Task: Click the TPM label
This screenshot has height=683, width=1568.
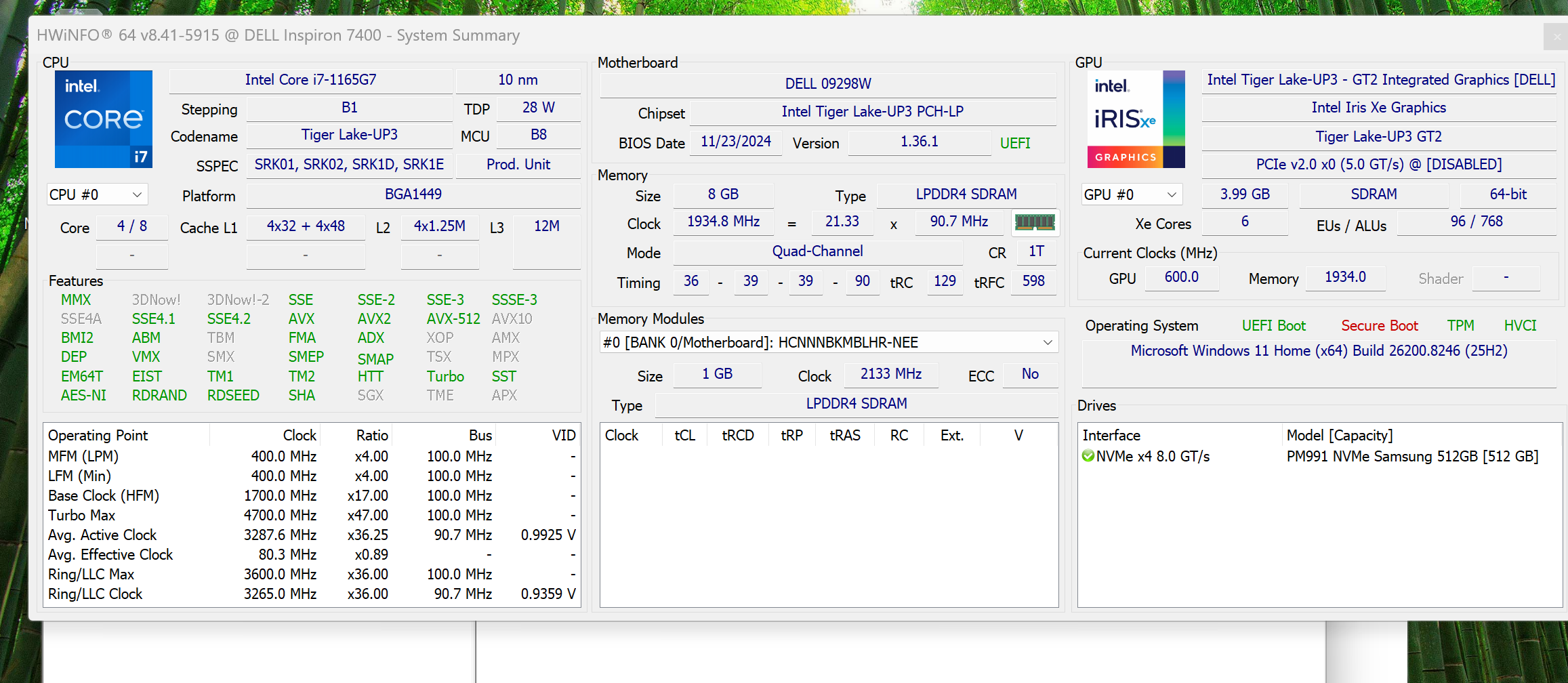Action: pyautogui.click(x=1460, y=326)
